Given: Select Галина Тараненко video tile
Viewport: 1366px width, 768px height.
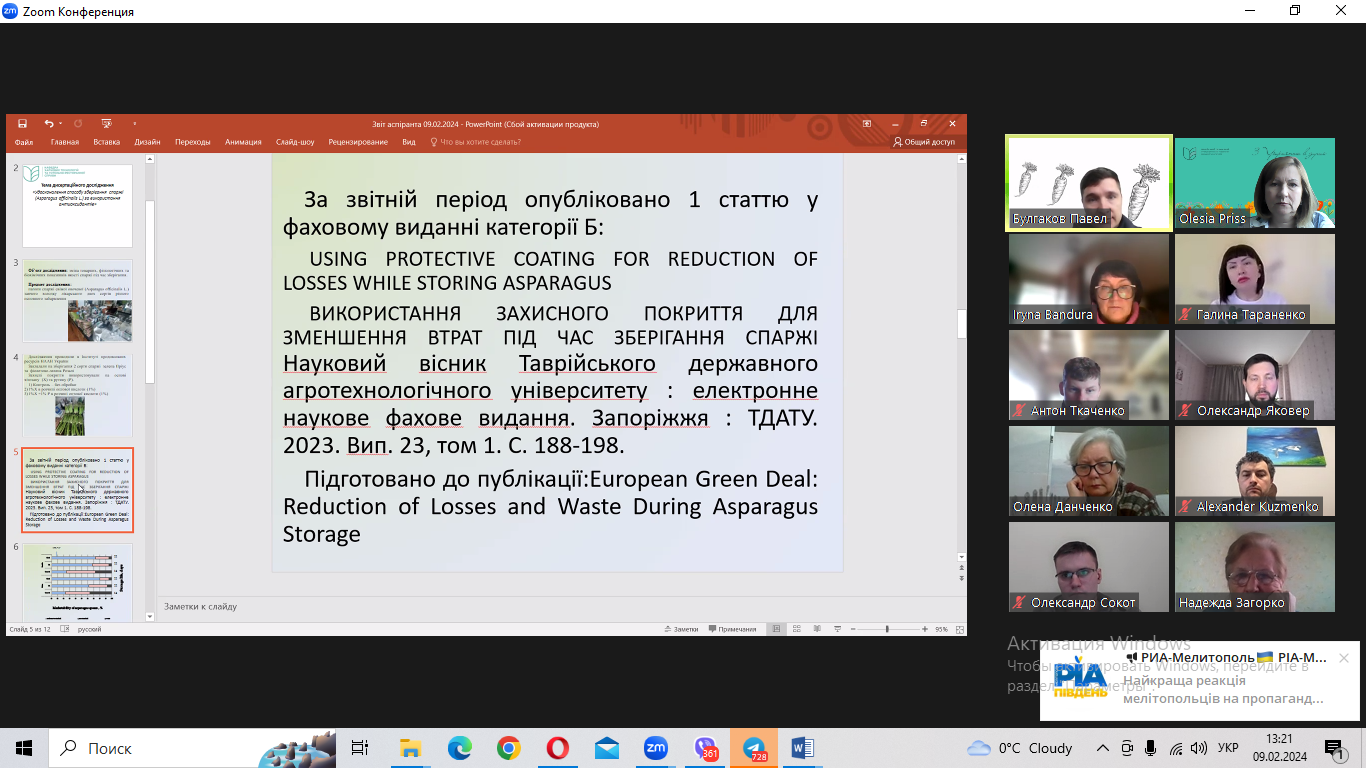Looking at the screenshot, I should [1255, 279].
